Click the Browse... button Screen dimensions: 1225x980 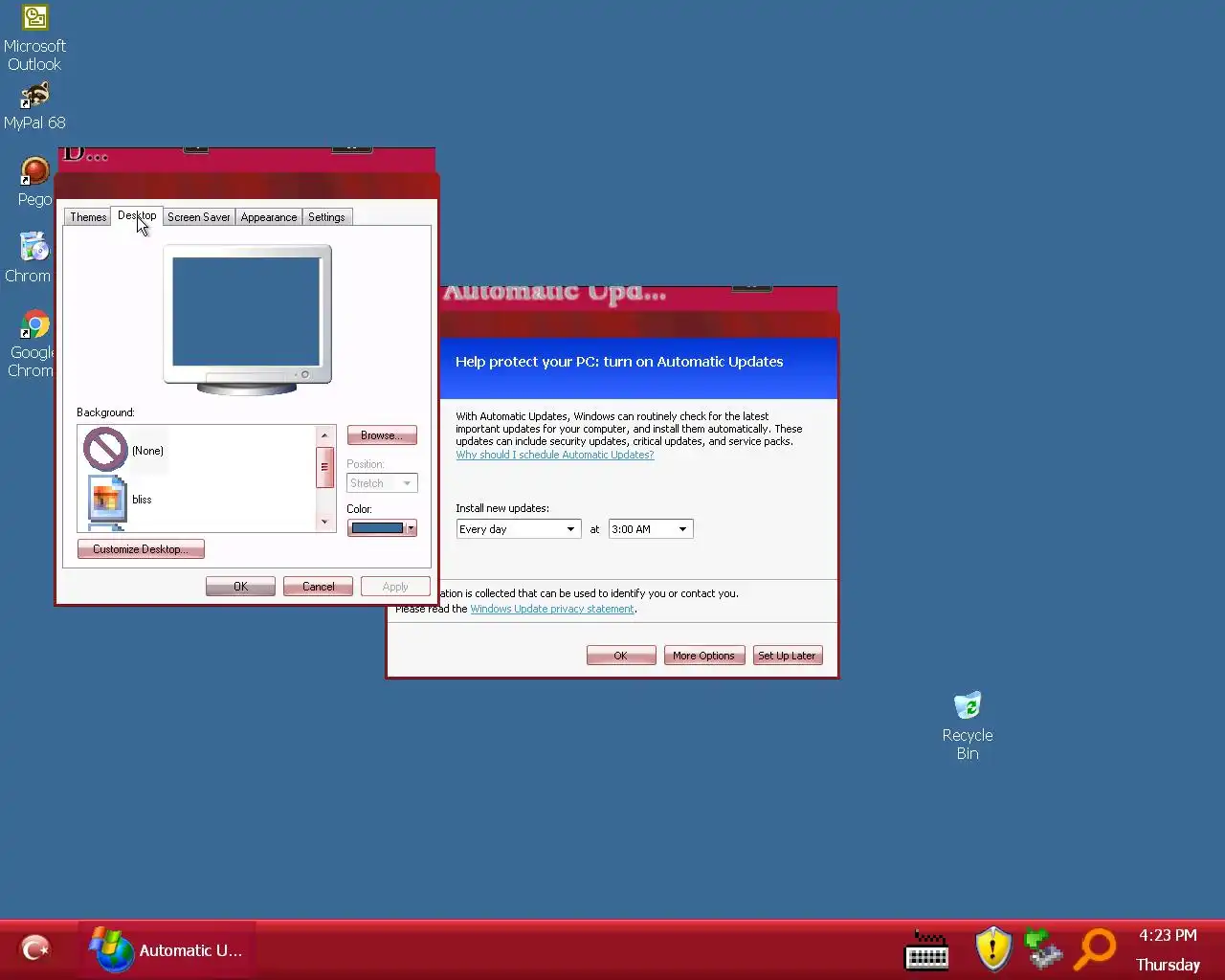[382, 435]
